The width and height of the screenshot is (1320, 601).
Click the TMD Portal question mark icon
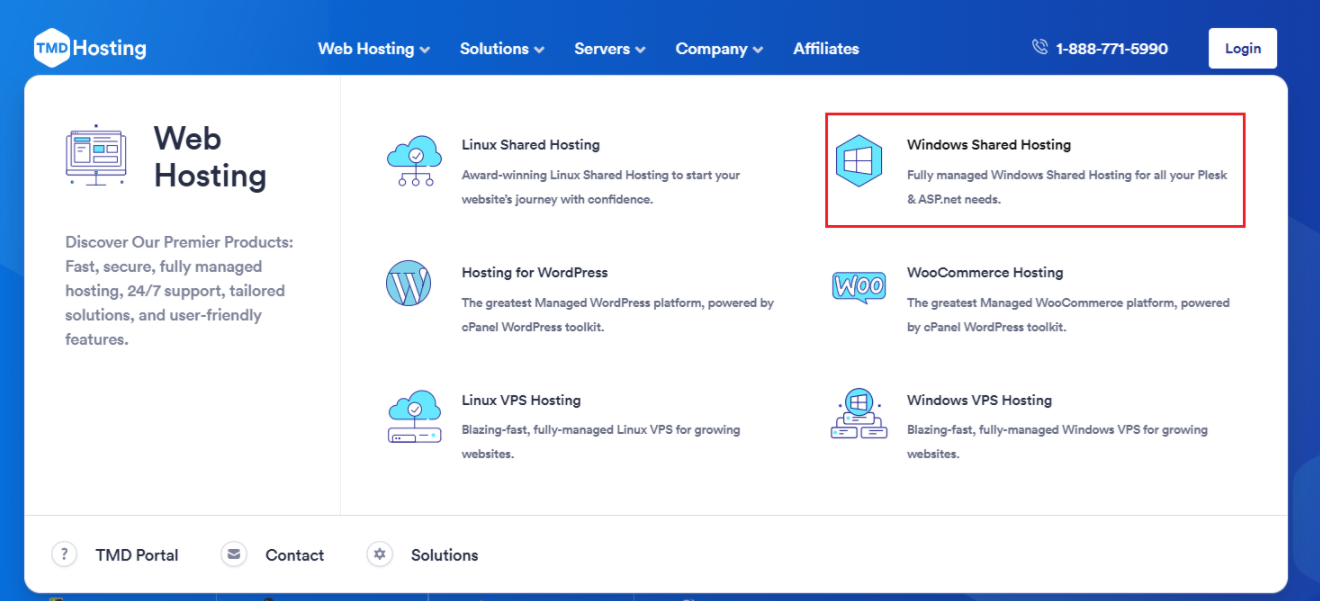click(64, 554)
